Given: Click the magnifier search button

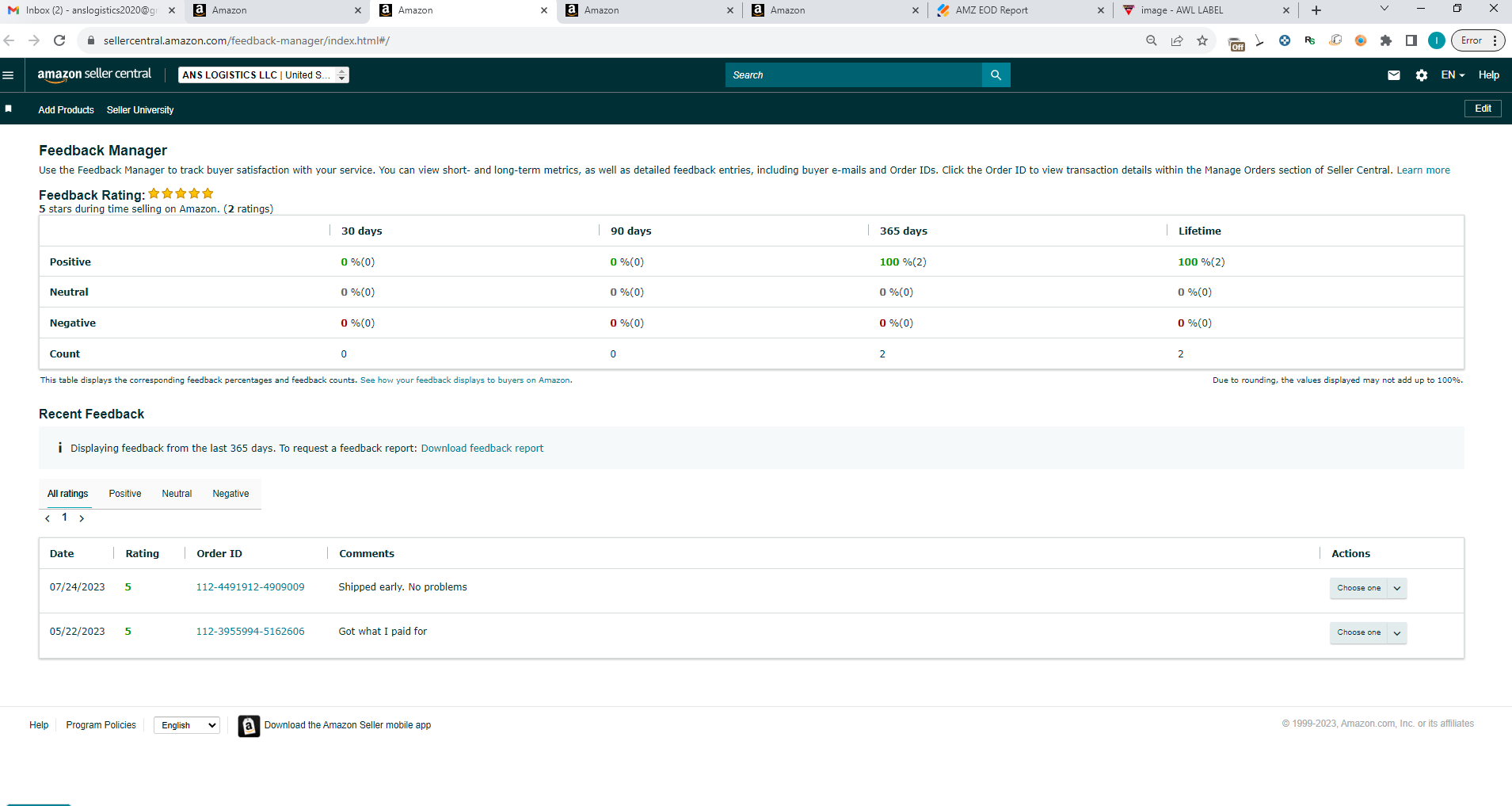Looking at the screenshot, I should (x=996, y=75).
